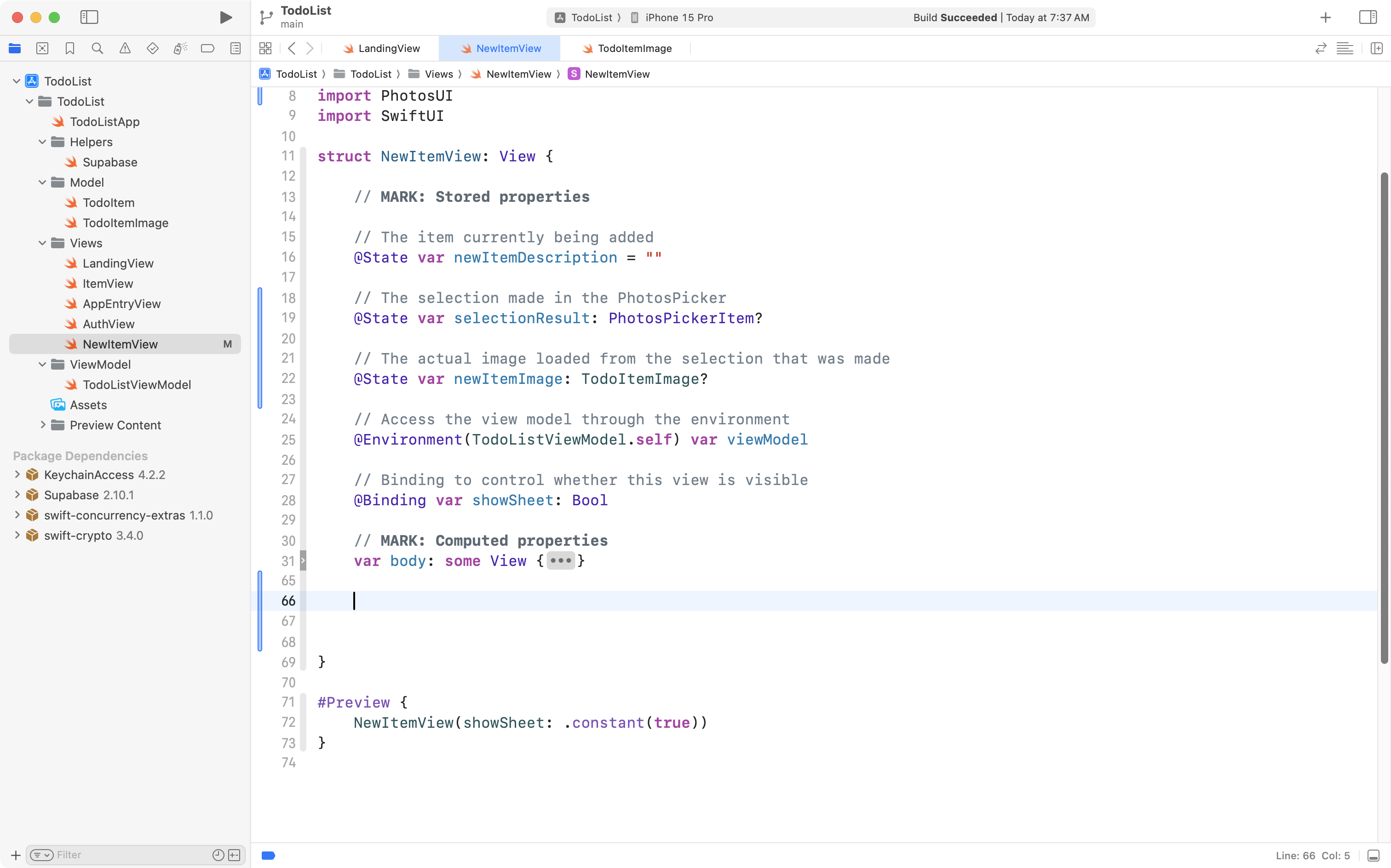Viewport: 1391px width, 868px height.
Task: Open the Project navigator folder icon
Action: pos(15,48)
